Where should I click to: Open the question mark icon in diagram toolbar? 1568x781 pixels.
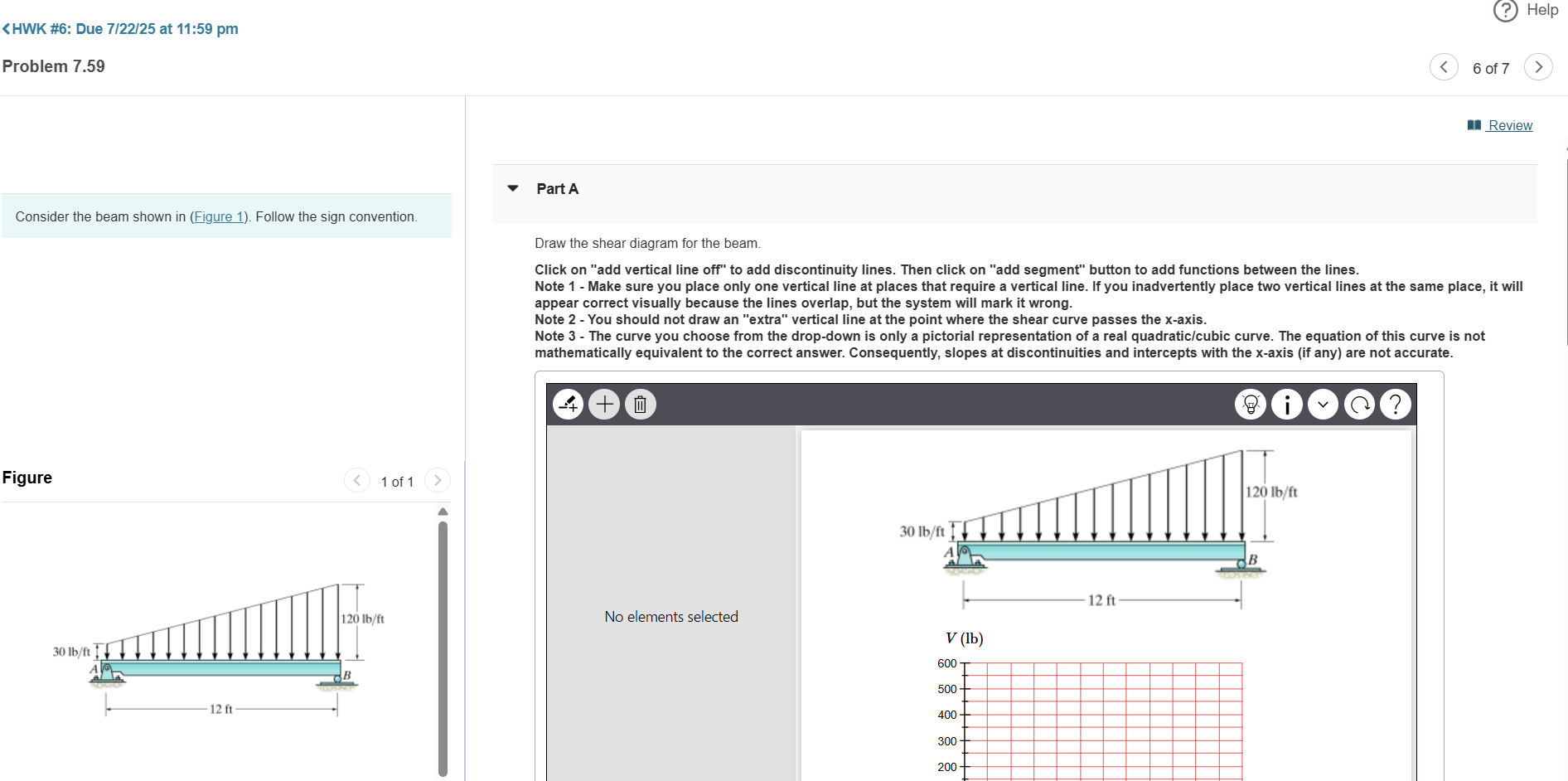pyautogui.click(x=1396, y=404)
